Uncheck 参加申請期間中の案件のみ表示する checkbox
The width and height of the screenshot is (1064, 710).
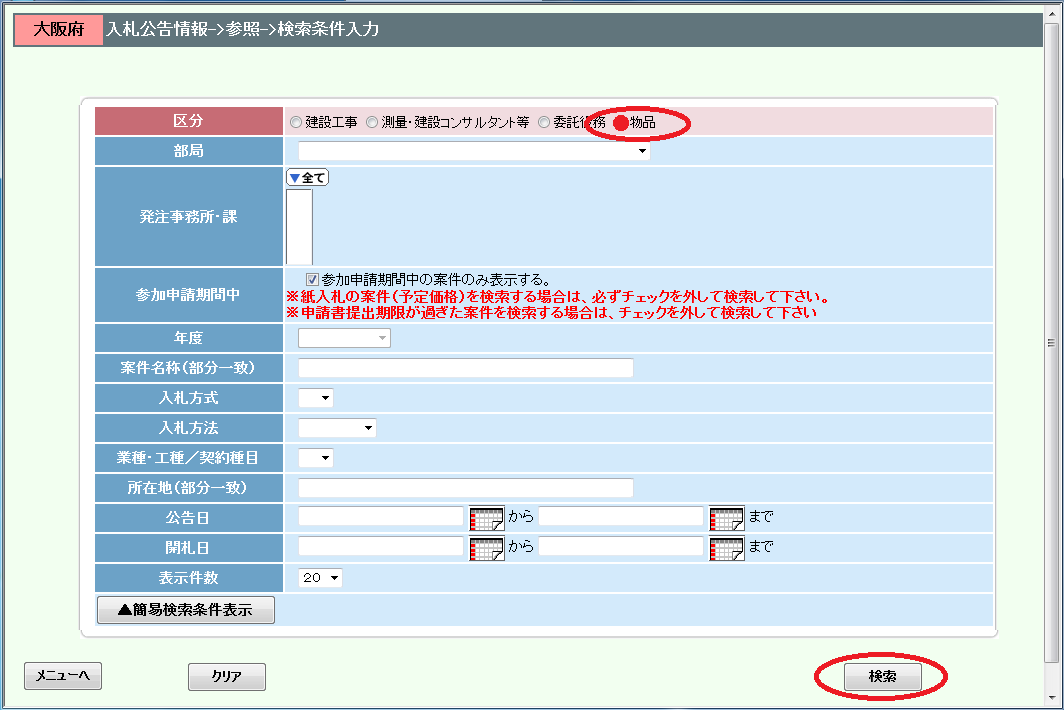[313, 280]
